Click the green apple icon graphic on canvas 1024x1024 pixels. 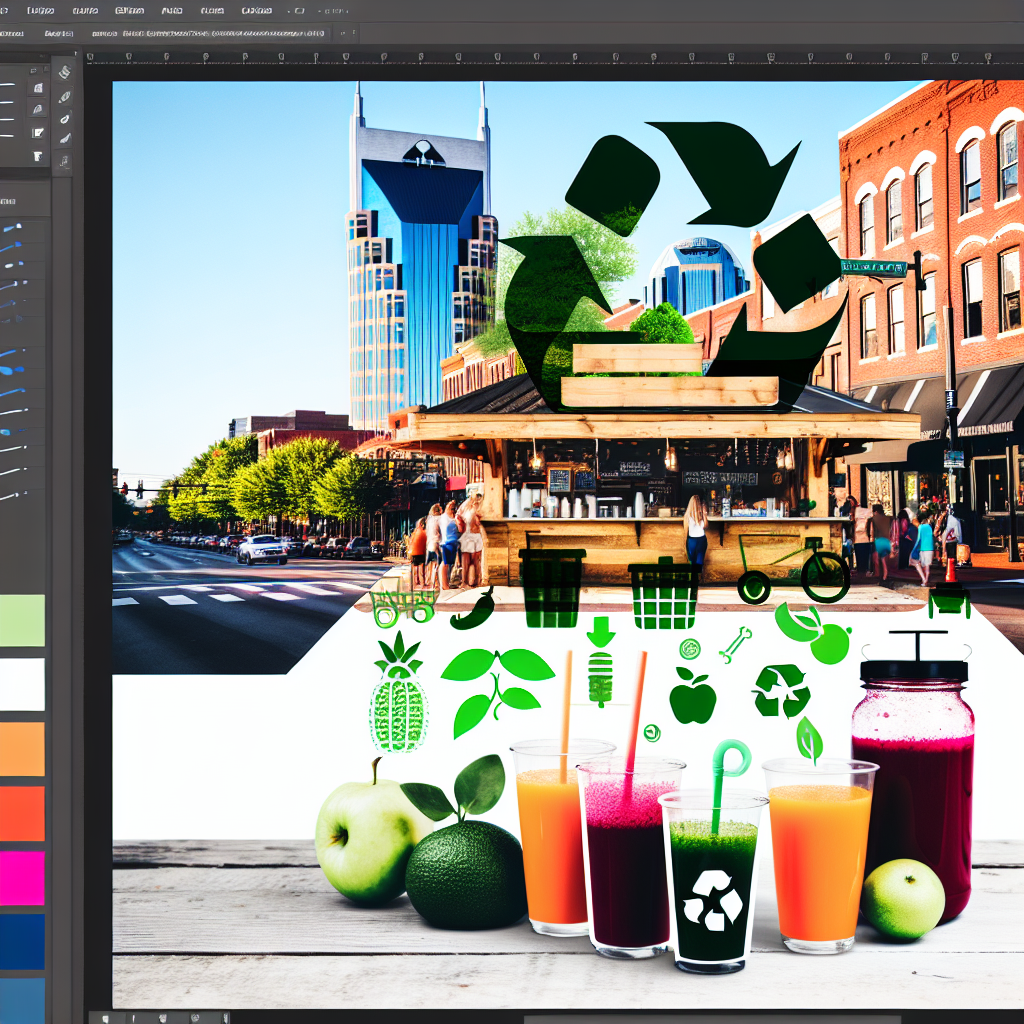[692, 696]
